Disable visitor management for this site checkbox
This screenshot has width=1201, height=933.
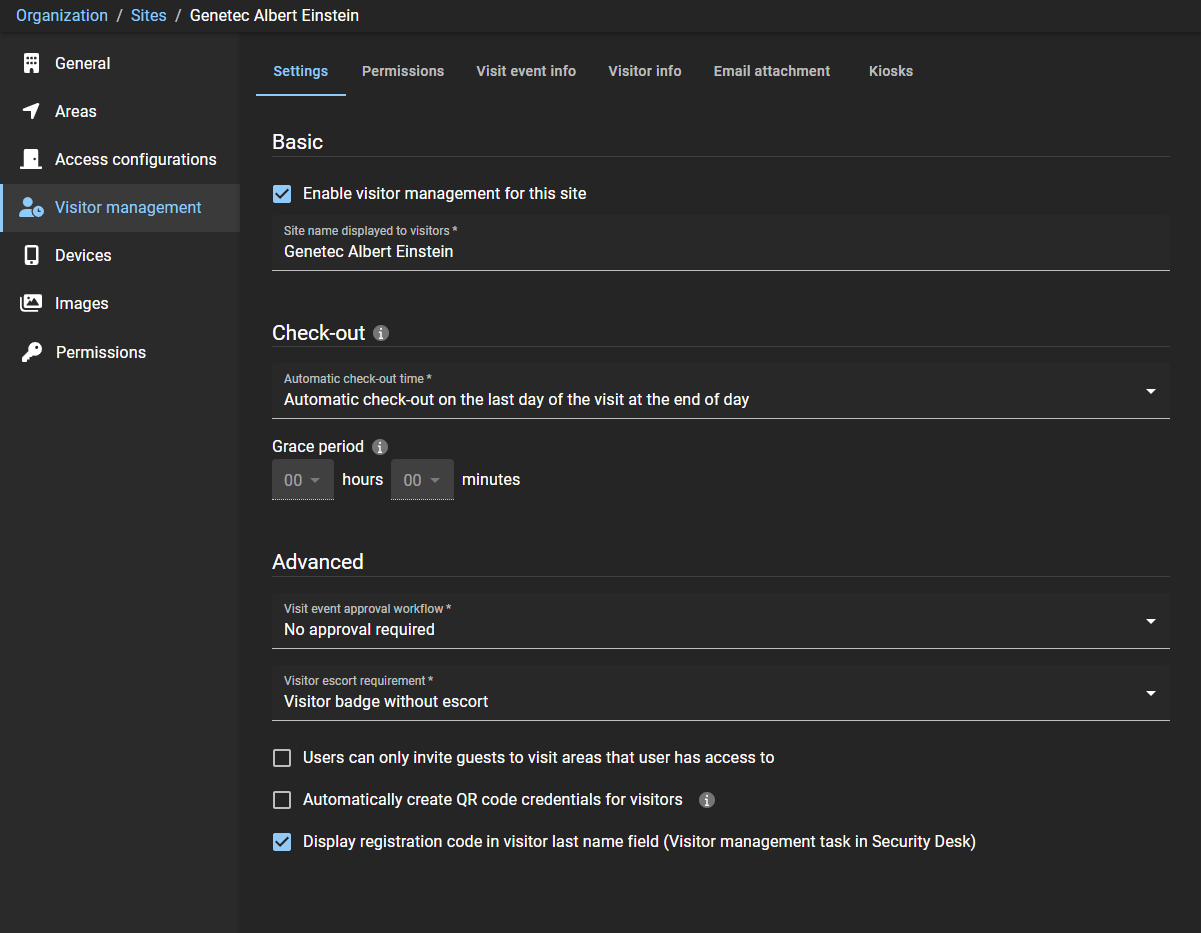click(282, 194)
